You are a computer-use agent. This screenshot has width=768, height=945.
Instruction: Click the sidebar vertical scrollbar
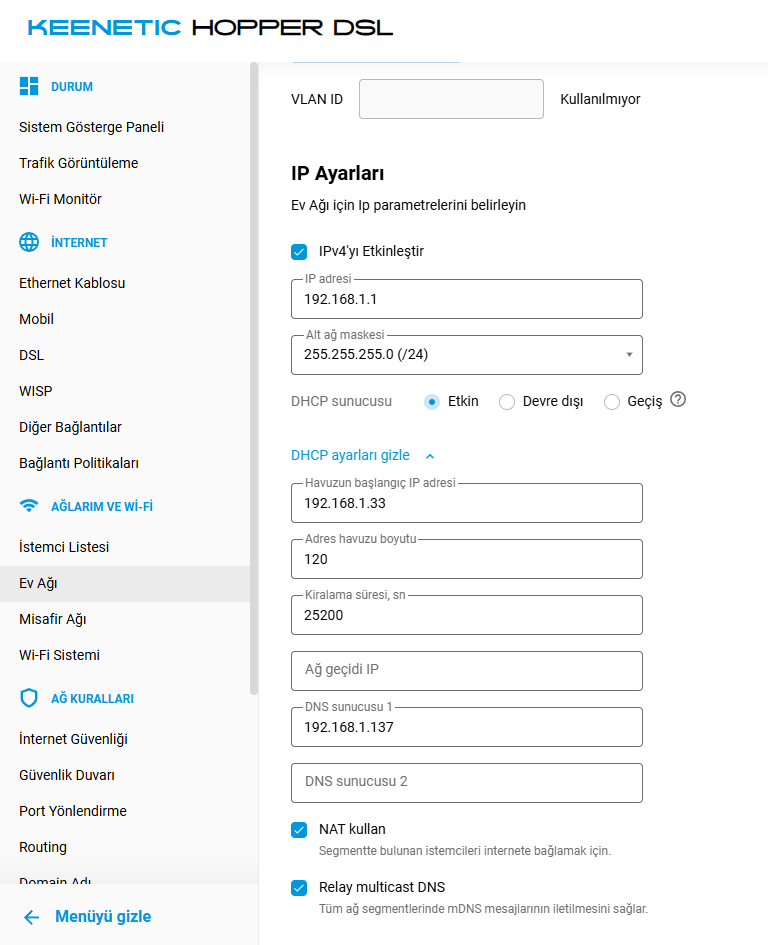(x=254, y=378)
